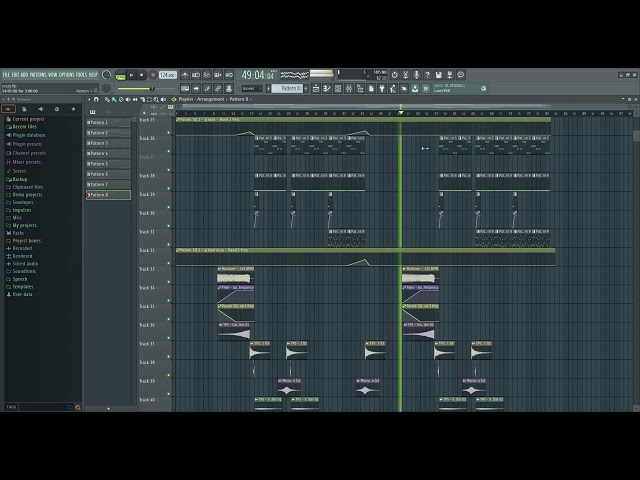Open the VIEW menu
This screenshot has height=480, width=640.
click(x=53, y=75)
